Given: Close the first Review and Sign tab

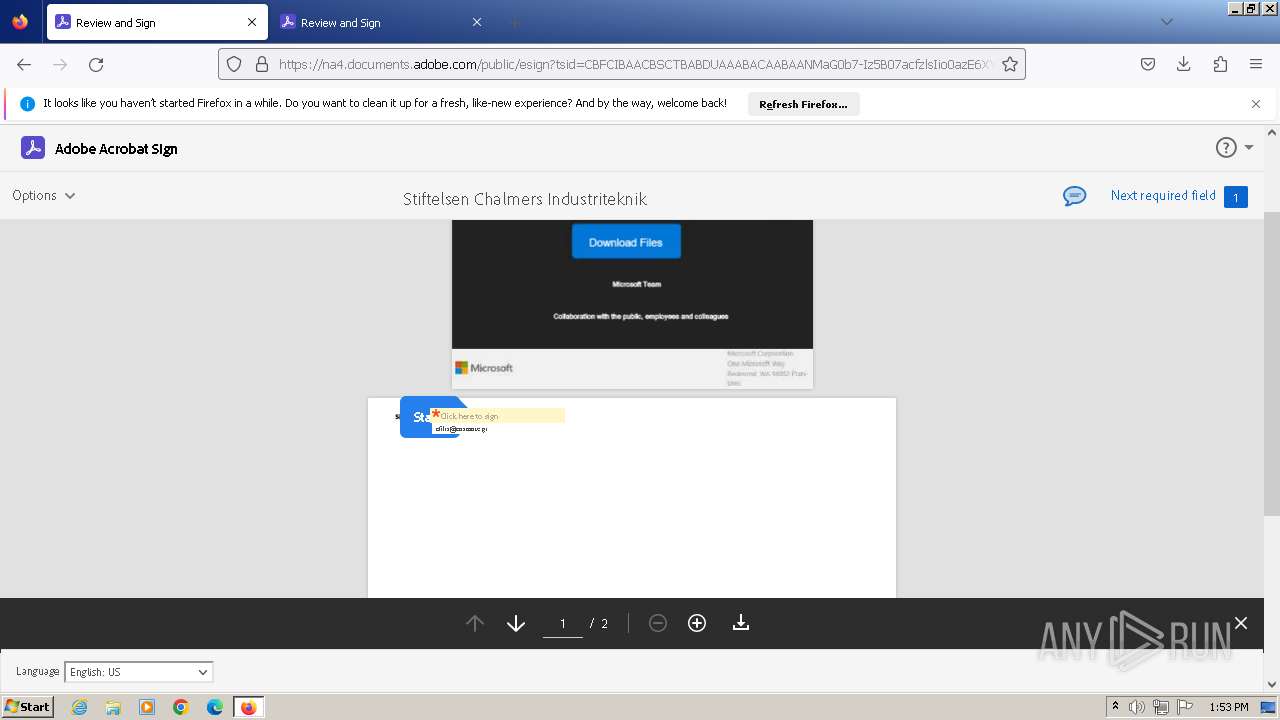Looking at the screenshot, I should [x=252, y=22].
